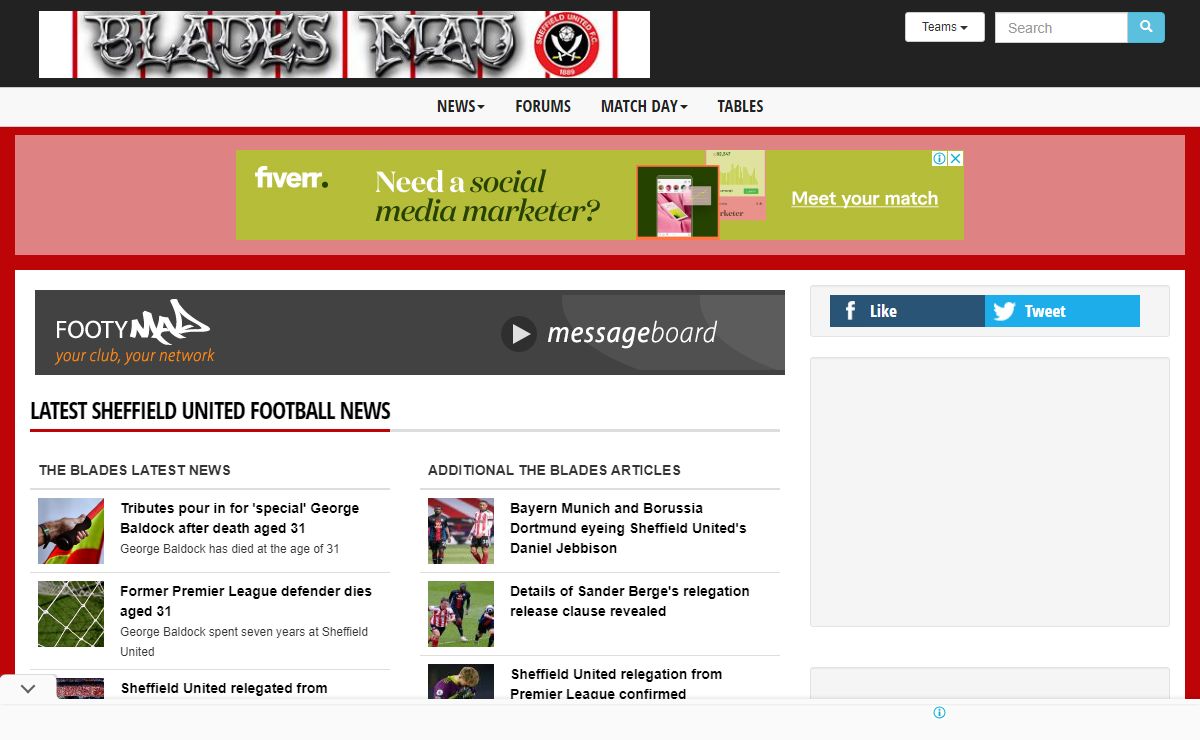The height and width of the screenshot is (740, 1200).
Task: Open Sheffield United relegated from article in left column
Action: (224, 688)
